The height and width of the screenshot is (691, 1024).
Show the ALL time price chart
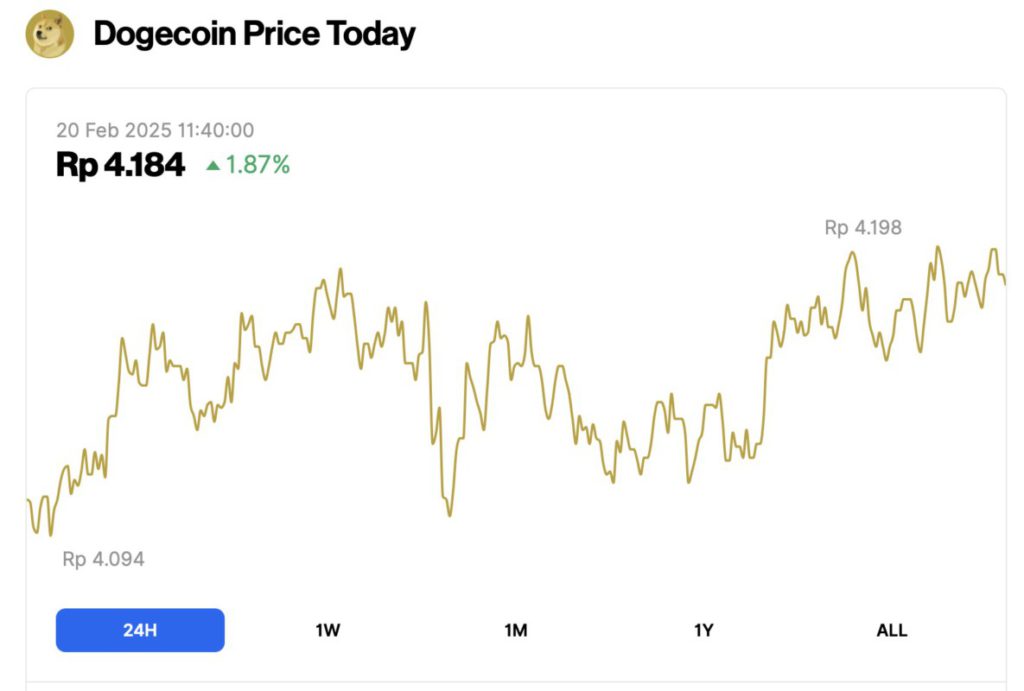point(891,630)
